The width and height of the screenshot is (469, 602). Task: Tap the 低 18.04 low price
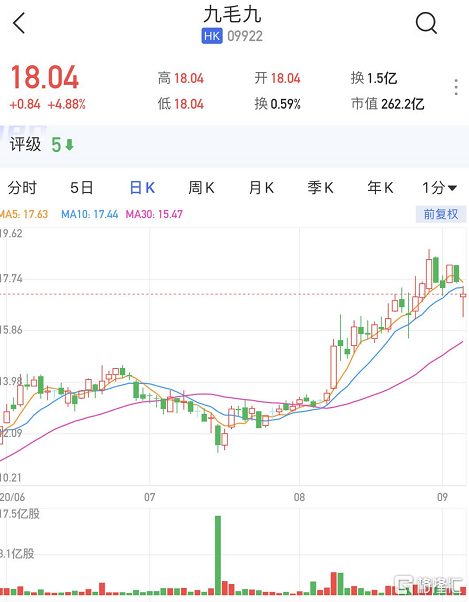pos(181,104)
